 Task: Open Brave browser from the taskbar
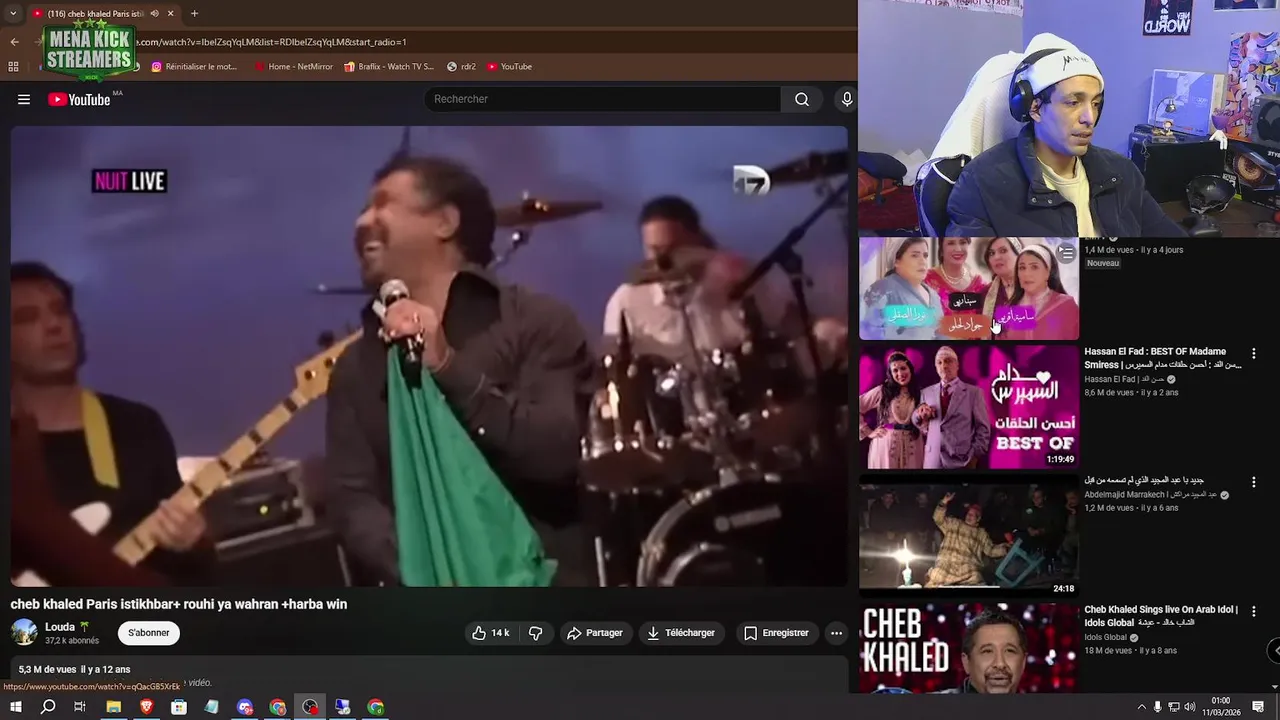(146, 707)
